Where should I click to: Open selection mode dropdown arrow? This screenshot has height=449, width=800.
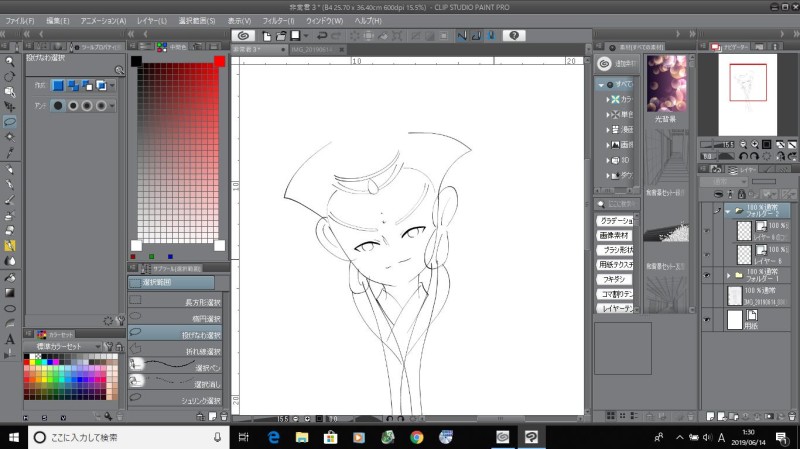tap(112, 85)
